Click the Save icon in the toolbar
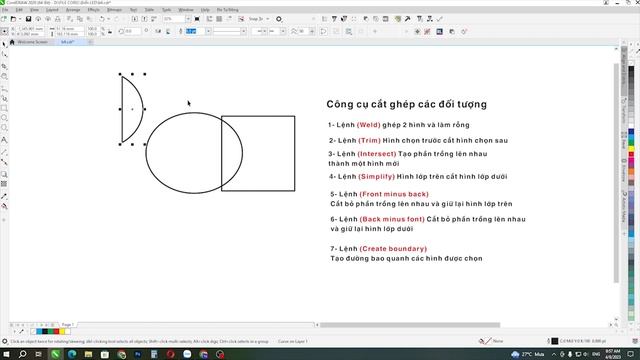640x360 pixels. pos(28,19)
